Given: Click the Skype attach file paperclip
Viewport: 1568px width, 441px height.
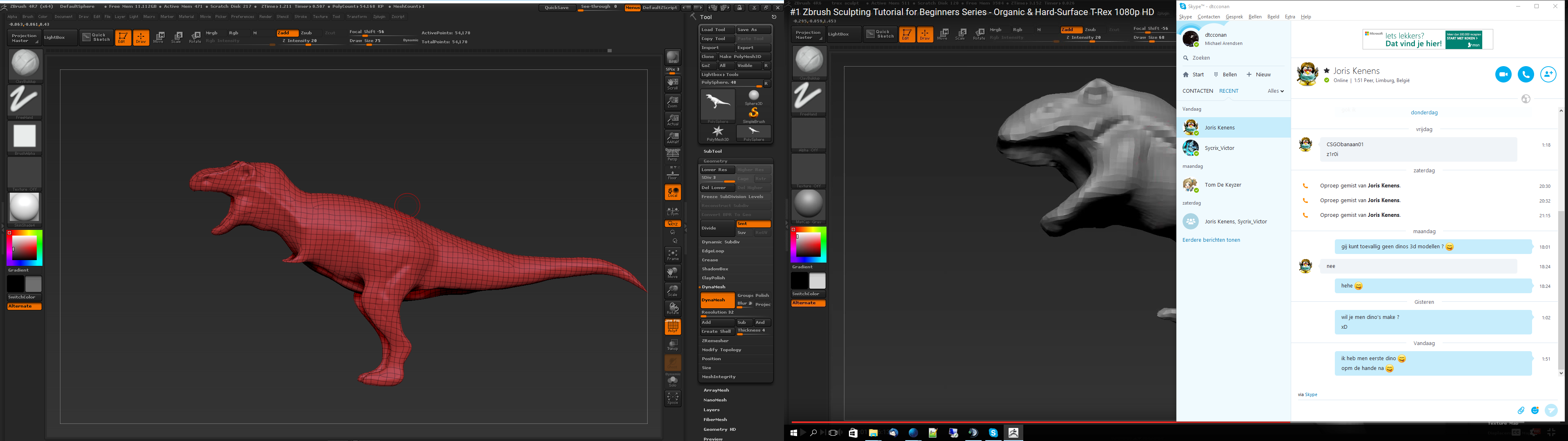Looking at the screenshot, I should point(1521,410).
